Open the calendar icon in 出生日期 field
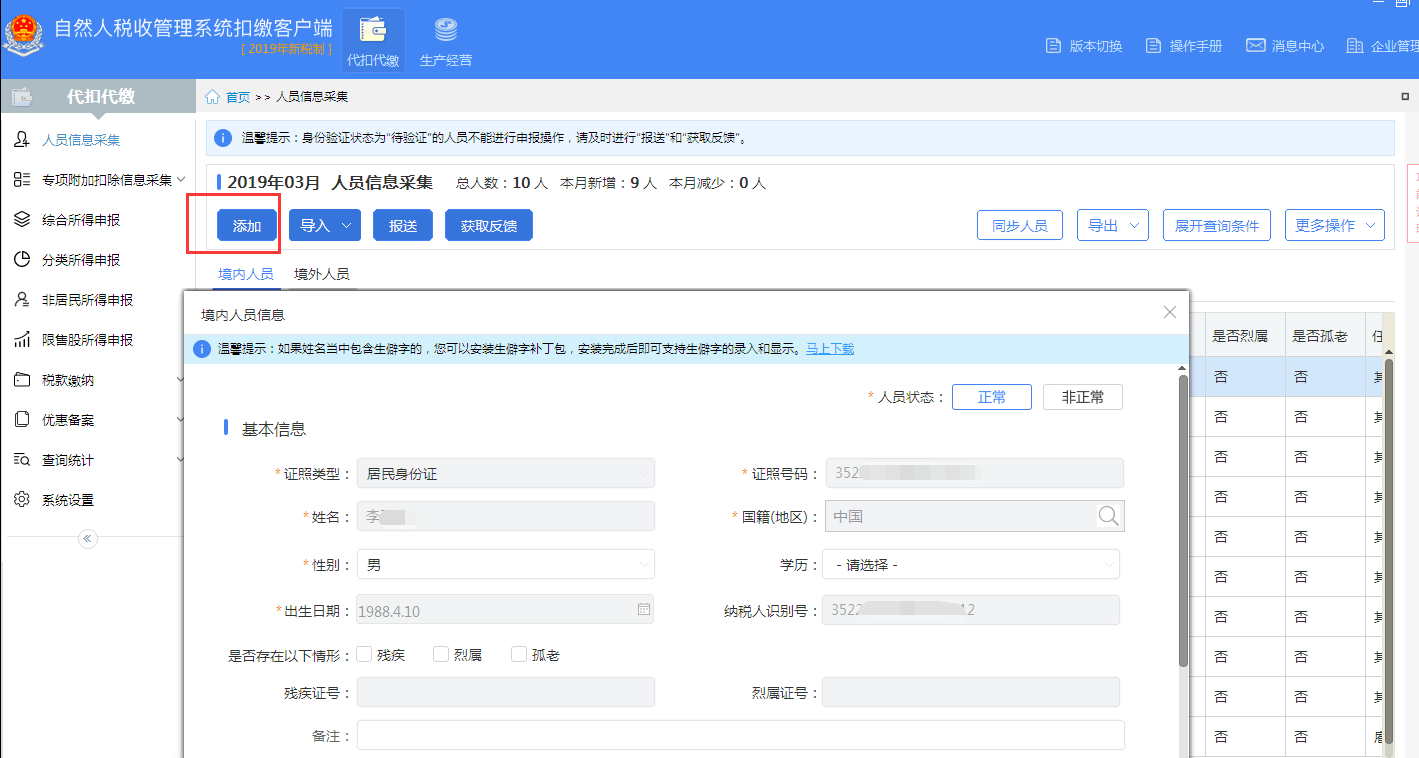The width and height of the screenshot is (1419, 758). (x=644, y=609)
